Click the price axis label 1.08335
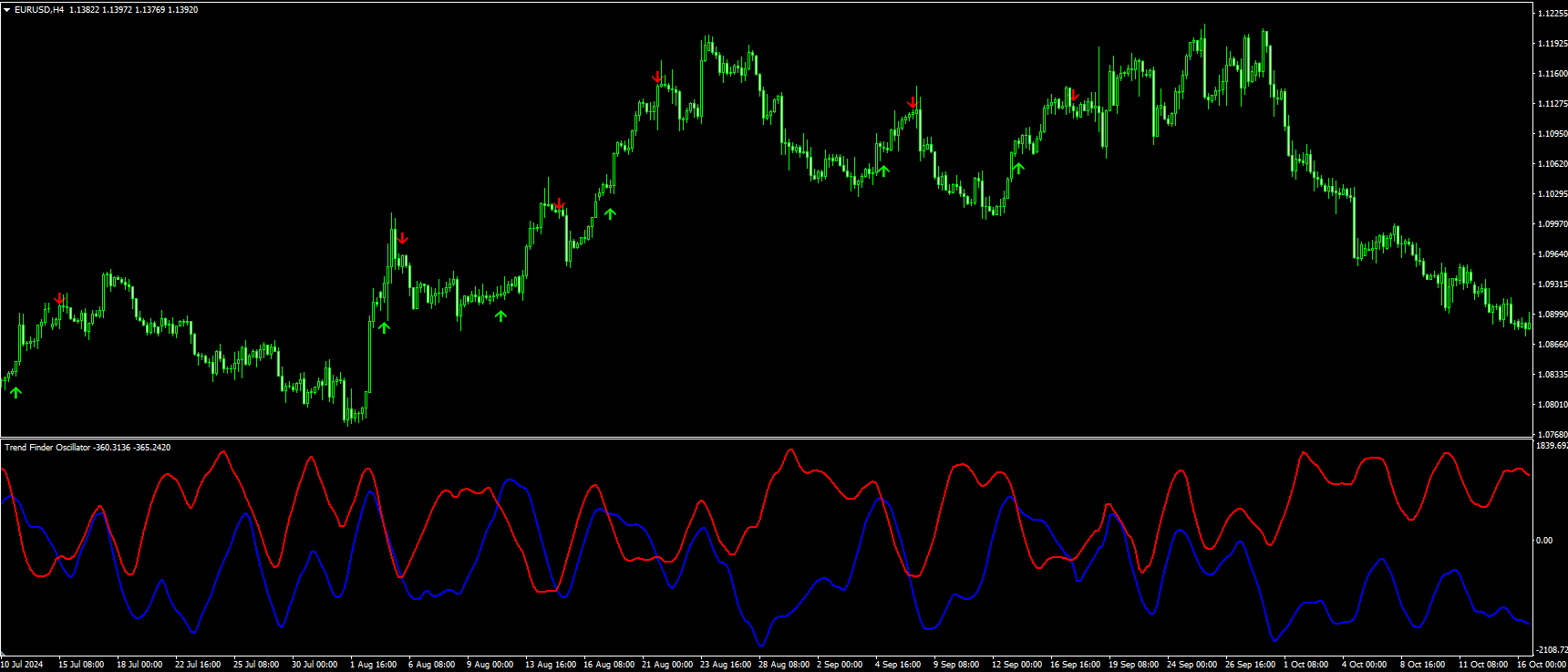The image size is (1568, 672). [1553, 375]
